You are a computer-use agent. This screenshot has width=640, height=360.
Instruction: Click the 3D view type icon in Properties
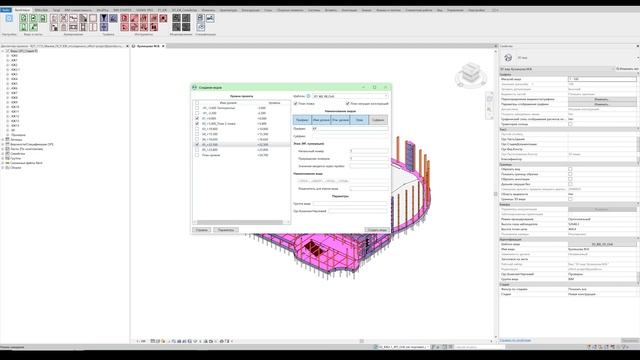tap(508, 58)
